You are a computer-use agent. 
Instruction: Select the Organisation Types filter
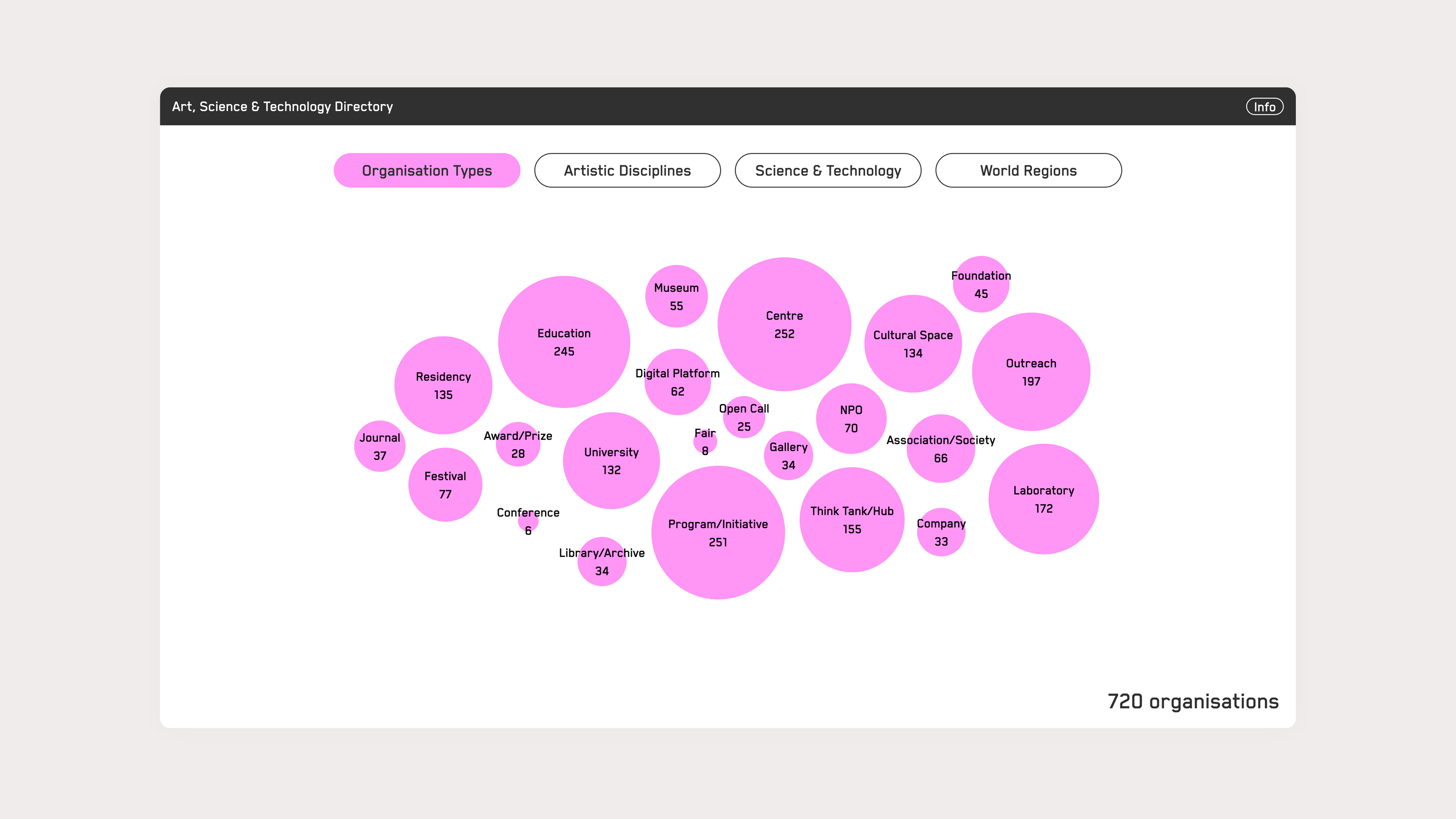[426, 170]
